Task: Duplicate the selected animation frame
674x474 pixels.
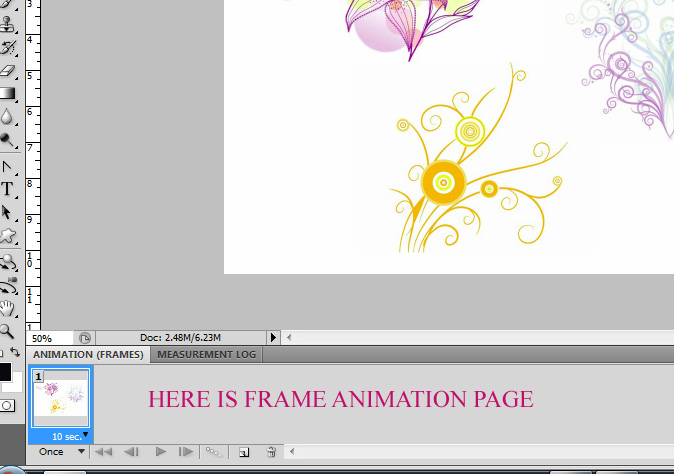Action: [244, 452]
